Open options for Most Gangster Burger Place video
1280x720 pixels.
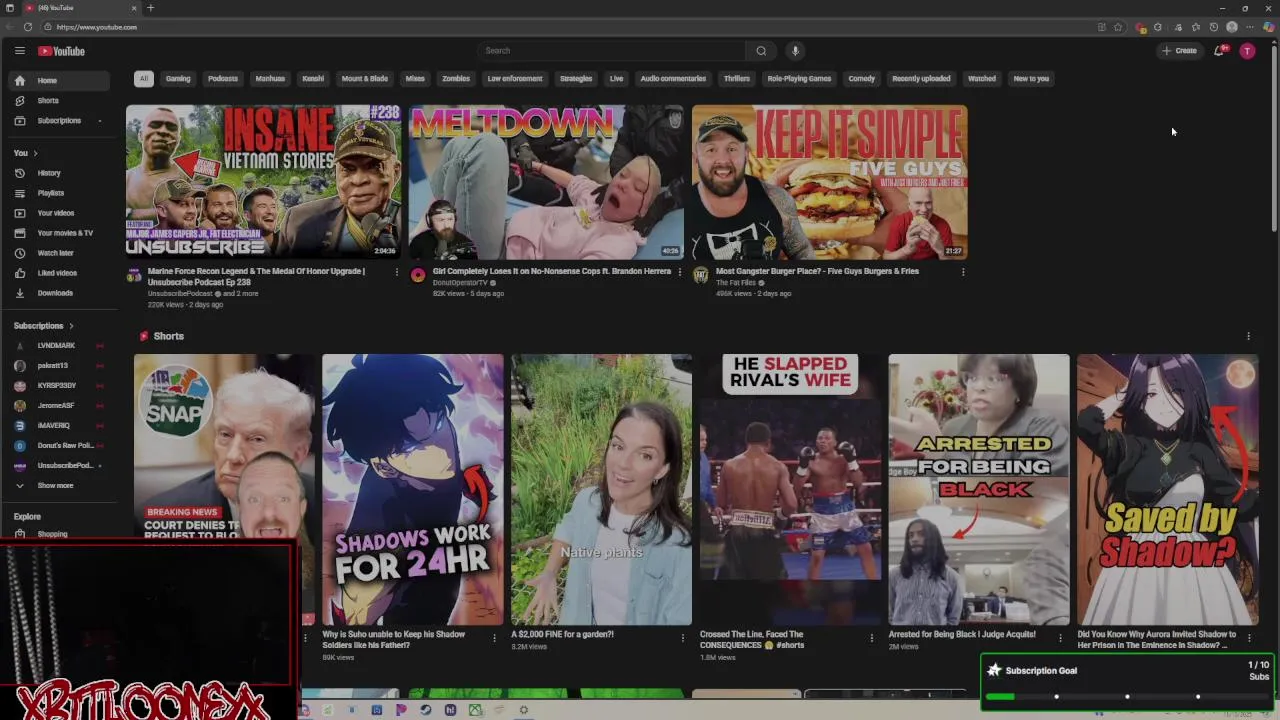tap(963, 272)
